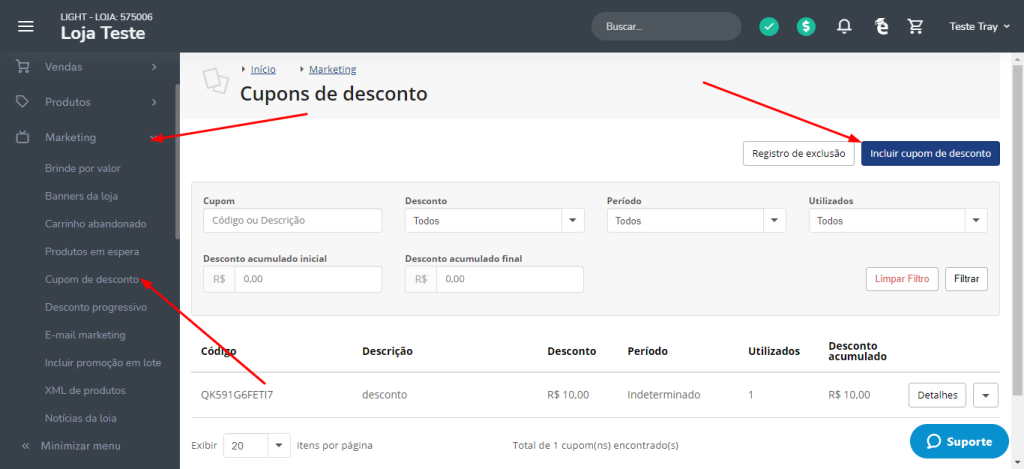Click the Descrição column header
This screenshot has width=1024, height=469.
[x=387, y=351]
